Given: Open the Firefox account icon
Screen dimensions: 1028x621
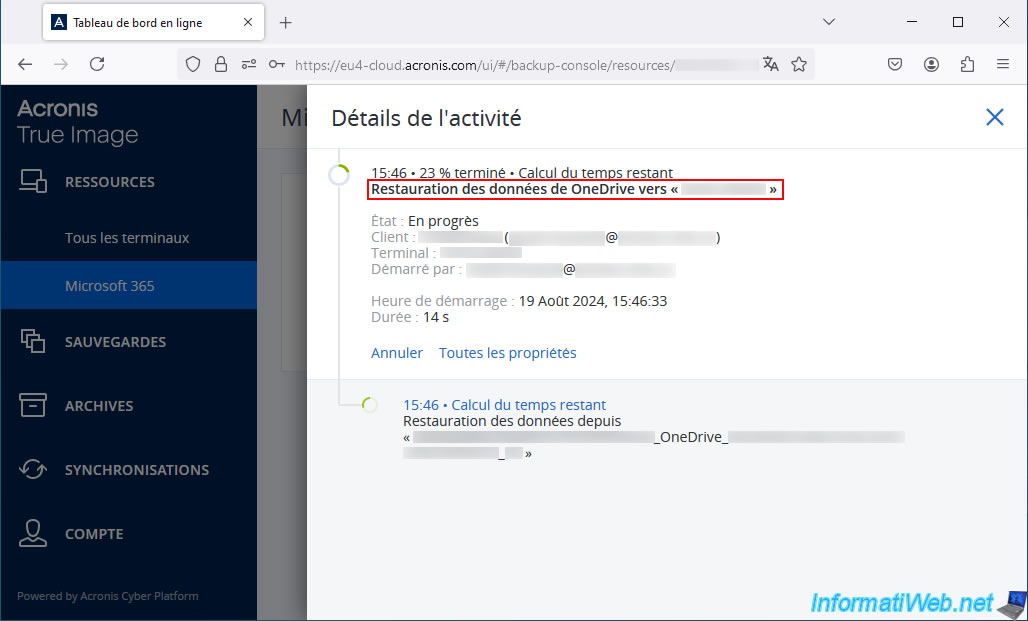Looking at the screenshot, I should click(x=931, y=64).
